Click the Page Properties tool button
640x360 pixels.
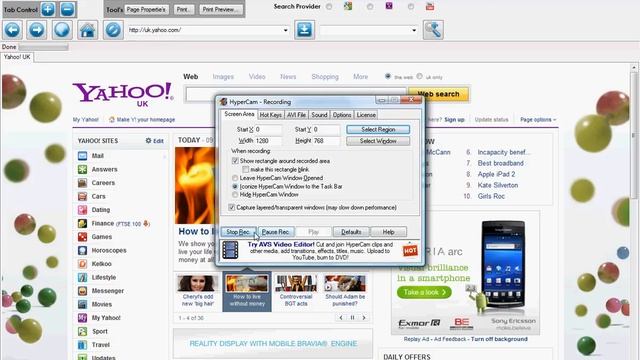click(x=146, y=9)
